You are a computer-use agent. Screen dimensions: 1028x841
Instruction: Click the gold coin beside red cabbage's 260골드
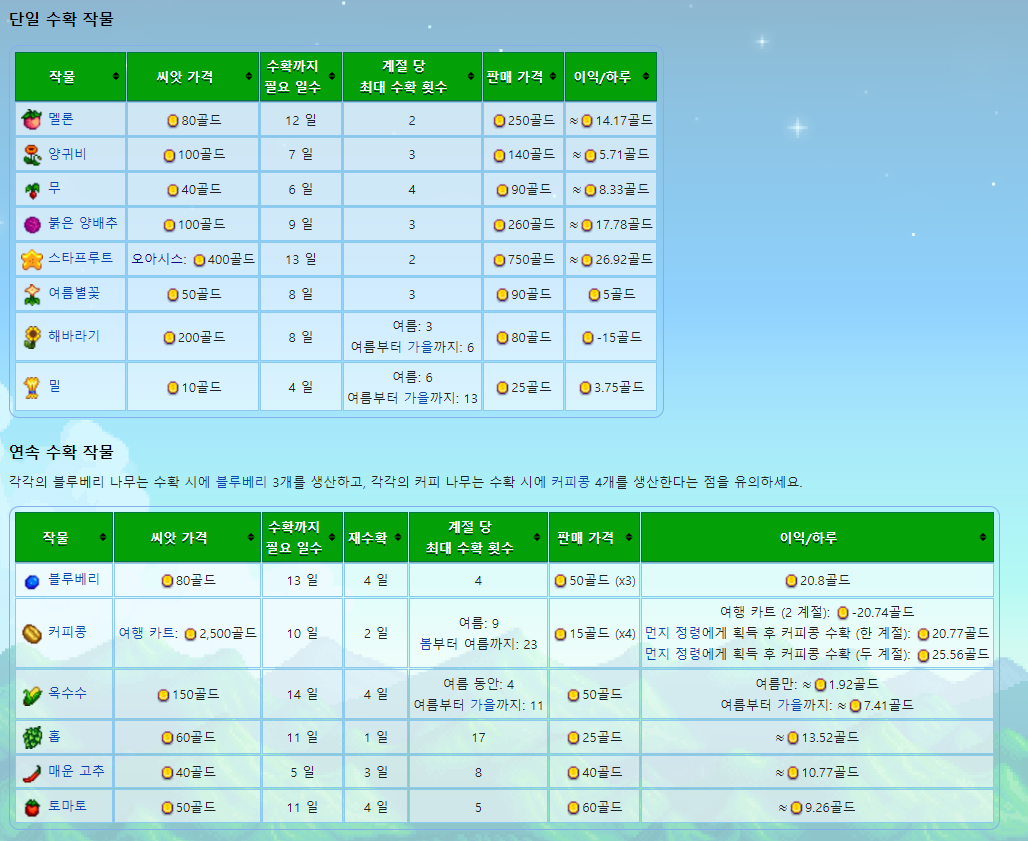(499, 225)
